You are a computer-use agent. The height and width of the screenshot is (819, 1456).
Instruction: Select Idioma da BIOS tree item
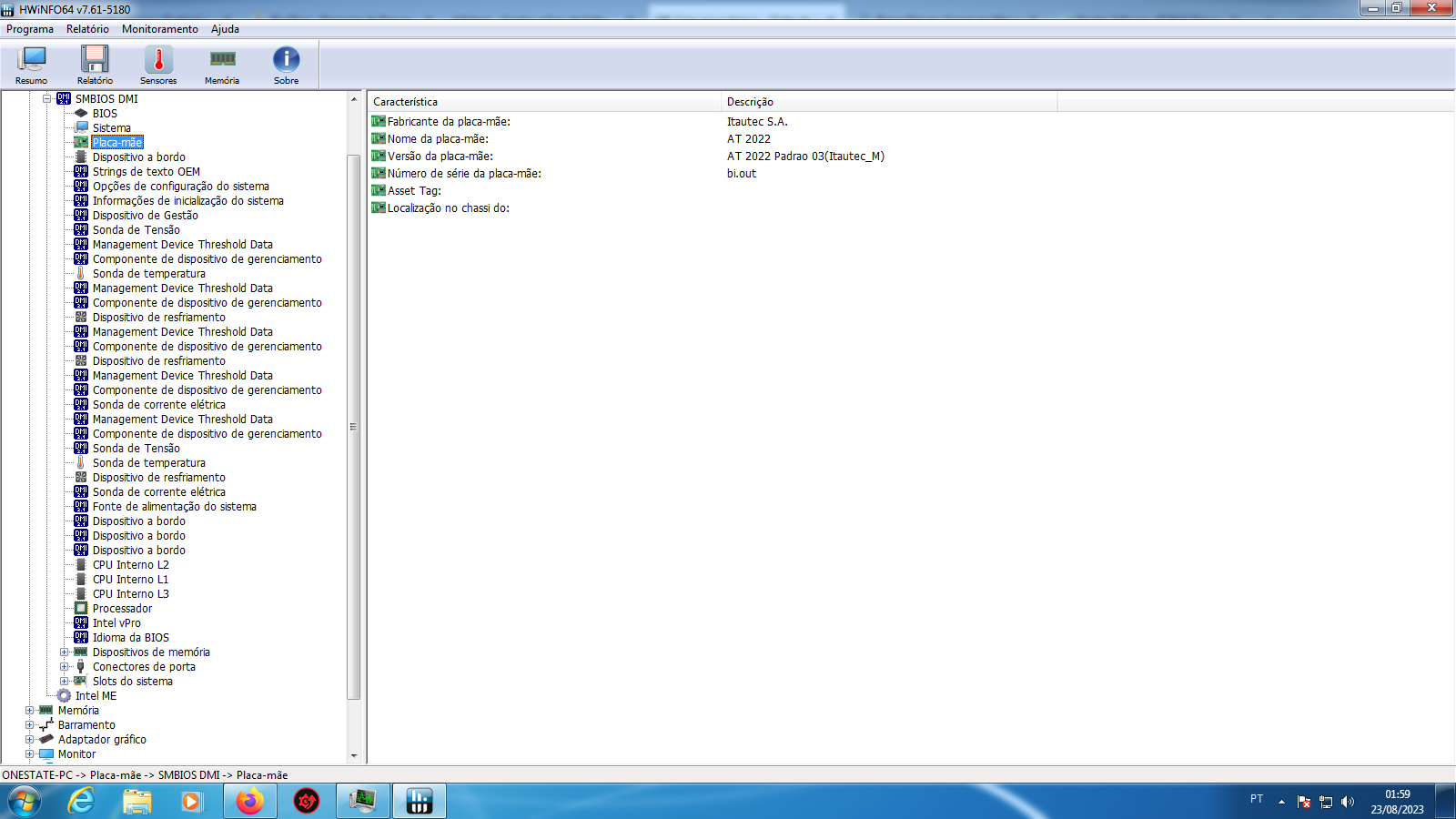[x=131, y=638]
